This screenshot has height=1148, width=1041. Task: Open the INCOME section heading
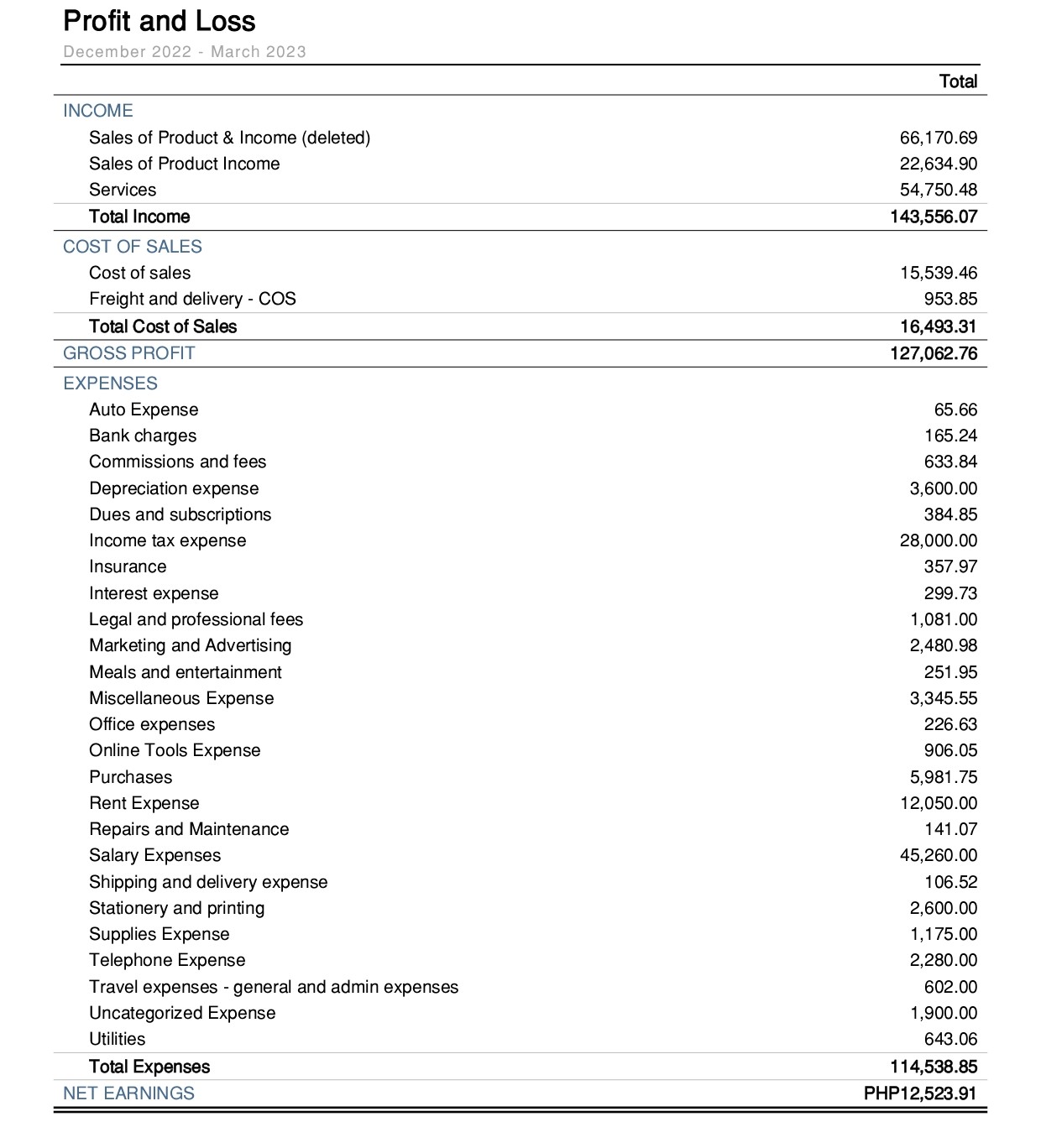coord(98,111)
